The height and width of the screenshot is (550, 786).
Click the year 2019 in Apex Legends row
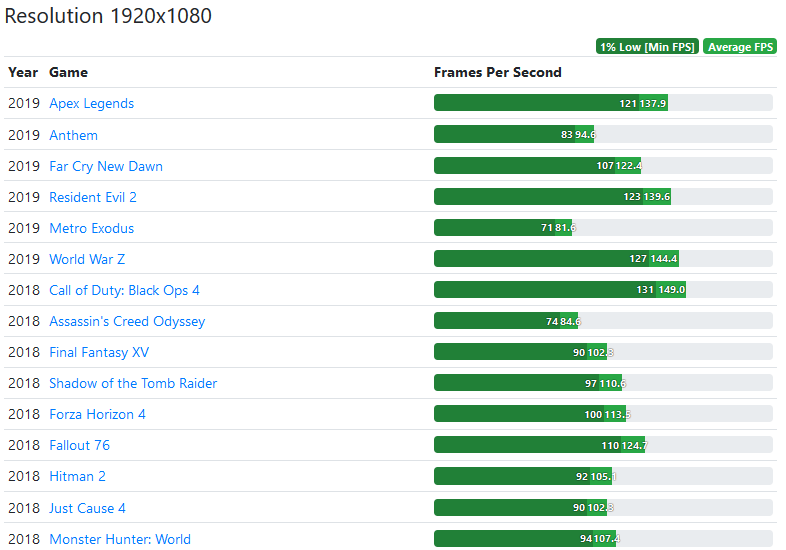click(24, 103)
